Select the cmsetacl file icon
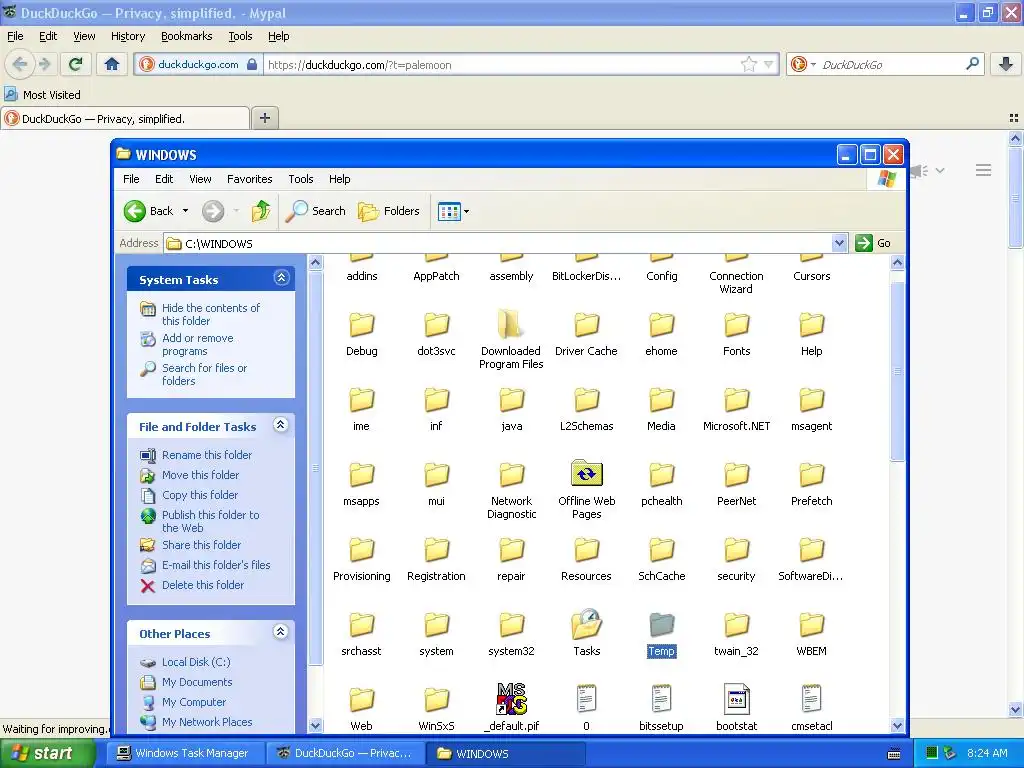The height and width of the screenshot is (768, 1024). [x=812, y=699]
